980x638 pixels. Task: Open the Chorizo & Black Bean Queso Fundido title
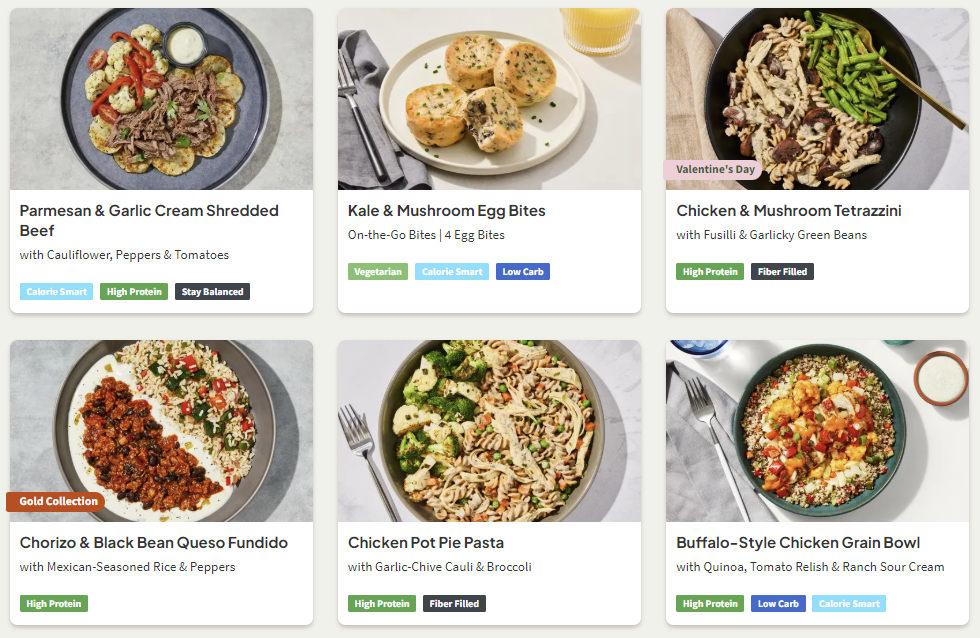154,543
